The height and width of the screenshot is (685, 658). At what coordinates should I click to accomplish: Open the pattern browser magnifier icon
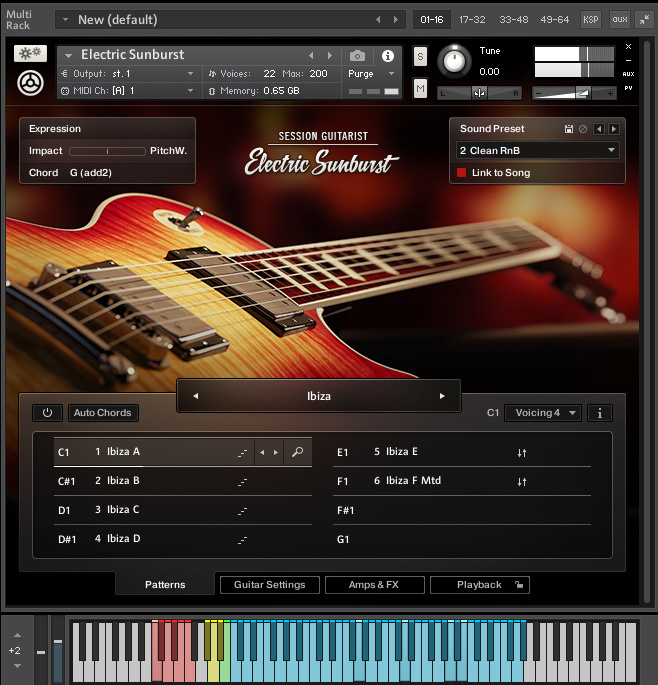(x=298, y=452)
